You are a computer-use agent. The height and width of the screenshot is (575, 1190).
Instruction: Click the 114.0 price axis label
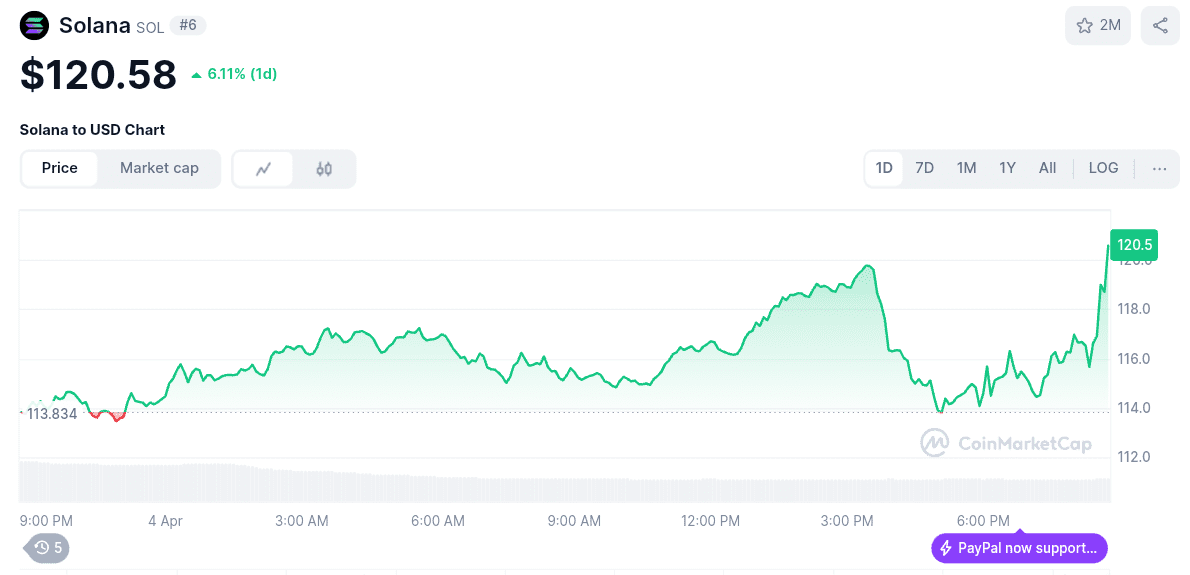click(x=1133, y=408)
